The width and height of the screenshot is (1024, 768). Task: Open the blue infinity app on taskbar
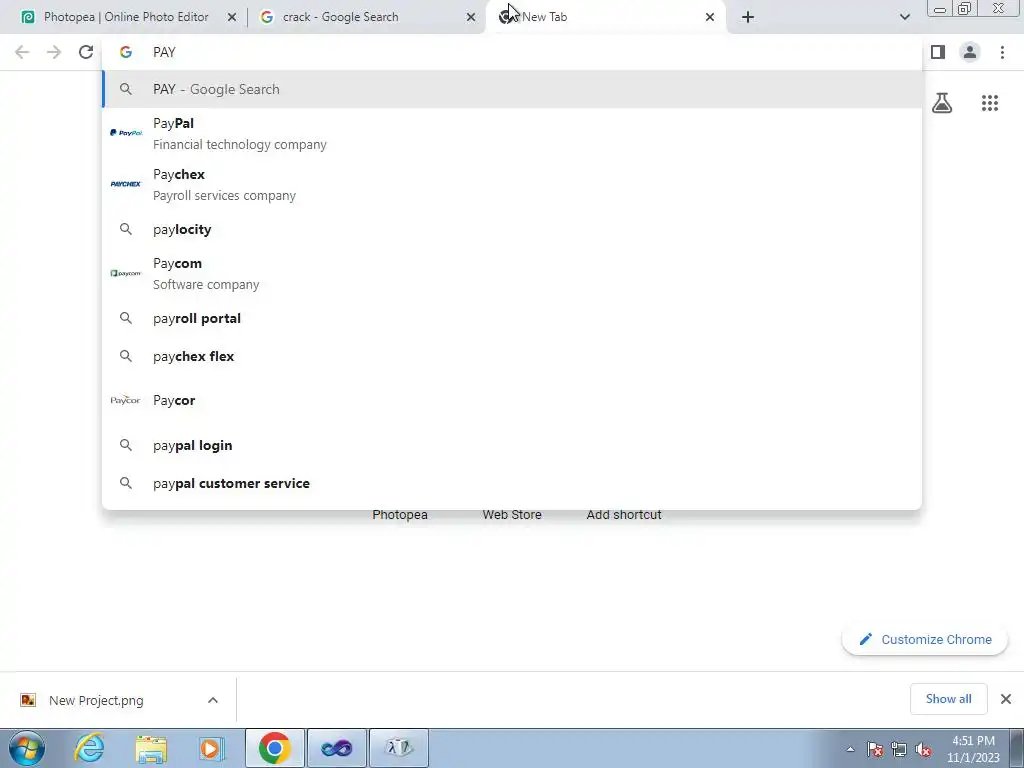[x=336, y=748]
